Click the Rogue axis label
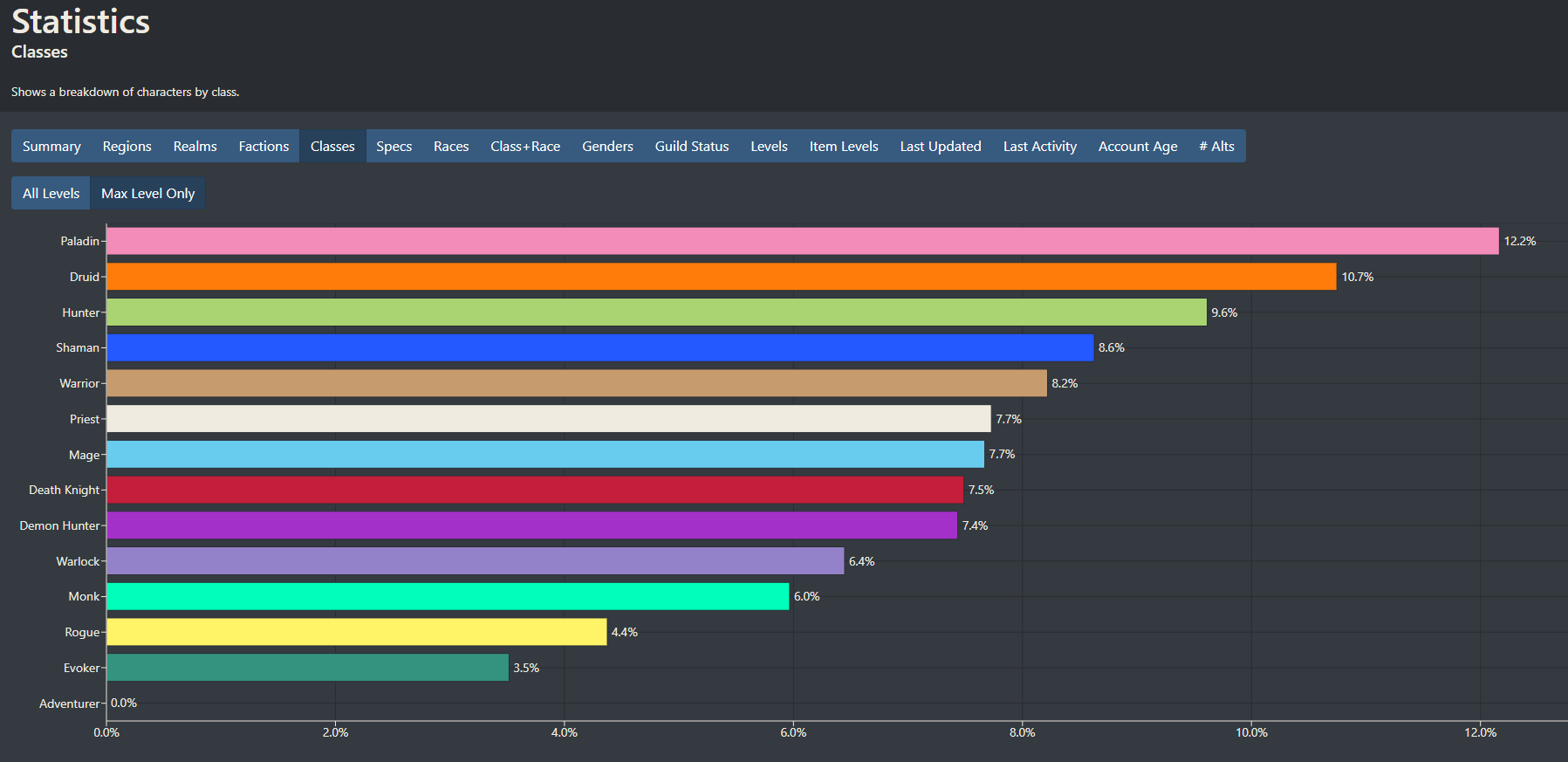This screenshot has height=762, width=1568. pos(82,632)
